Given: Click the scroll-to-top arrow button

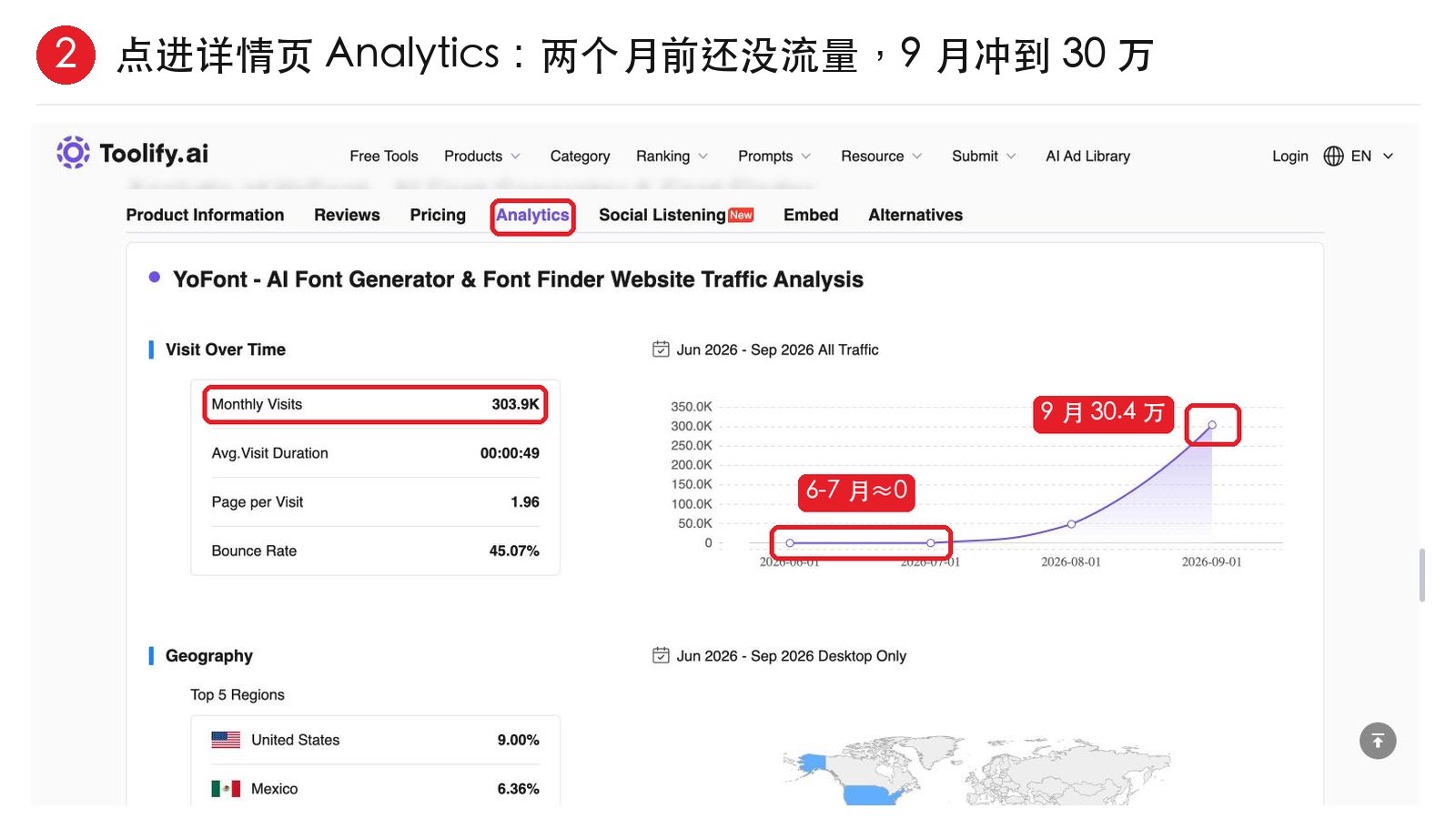Looking at the screenshot, I should pyautogui.click(x=1378, y=741).
